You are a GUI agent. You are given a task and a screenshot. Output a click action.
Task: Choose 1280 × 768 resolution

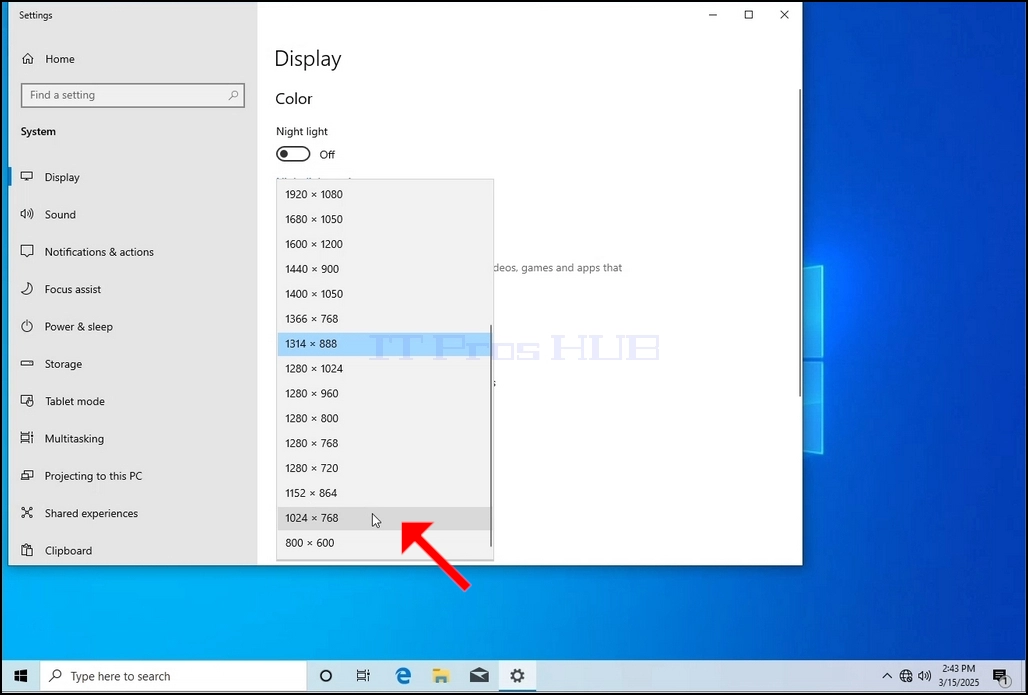tap(384, 443)
